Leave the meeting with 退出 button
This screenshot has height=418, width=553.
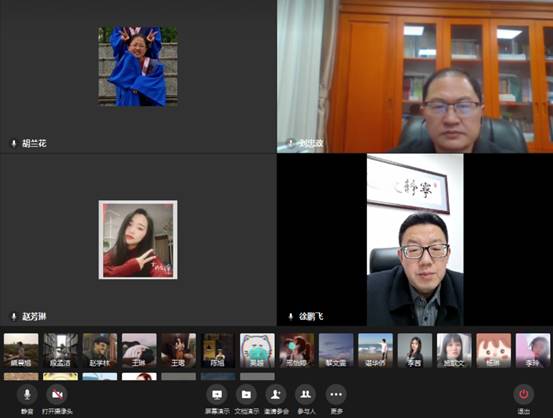(x=523, y=394)
